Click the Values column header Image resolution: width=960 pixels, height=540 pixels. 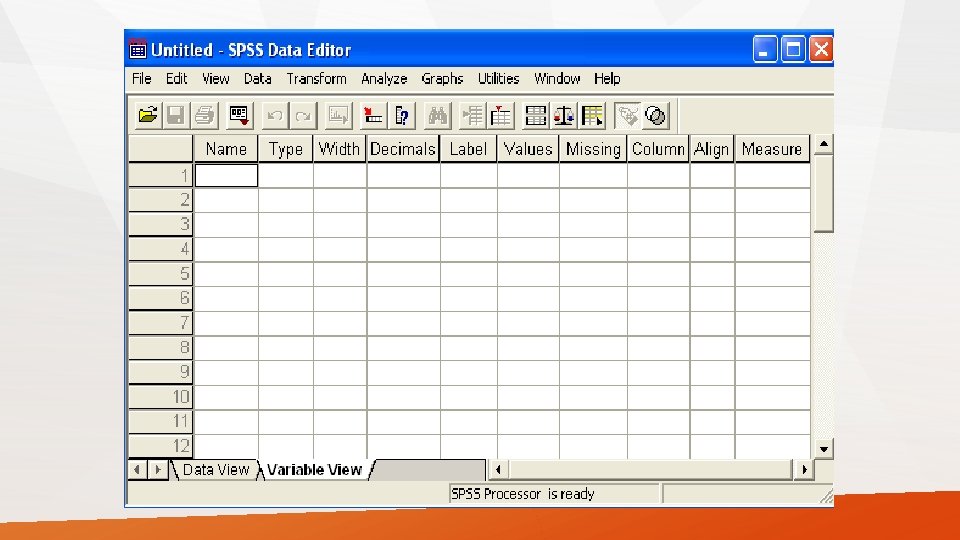coord(528,149)
